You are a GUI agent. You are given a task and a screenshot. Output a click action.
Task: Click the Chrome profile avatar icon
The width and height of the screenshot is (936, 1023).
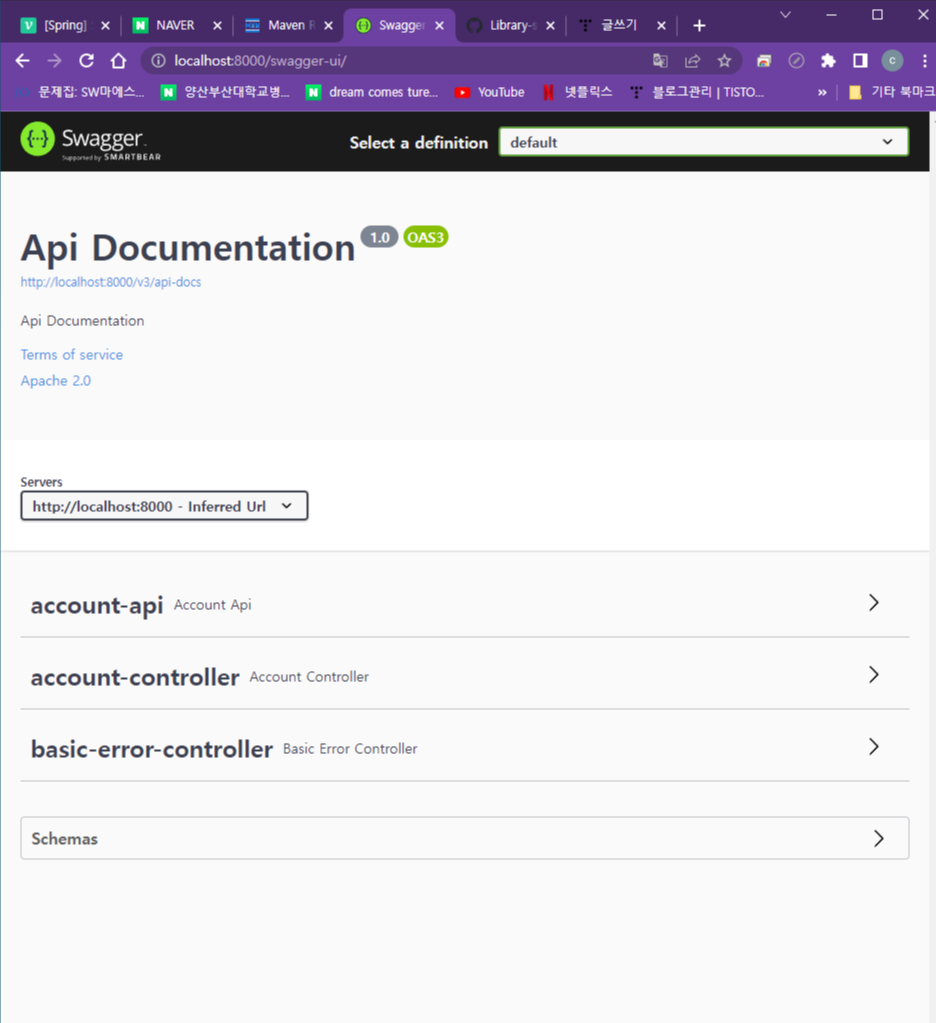click(x=891, y=60)
